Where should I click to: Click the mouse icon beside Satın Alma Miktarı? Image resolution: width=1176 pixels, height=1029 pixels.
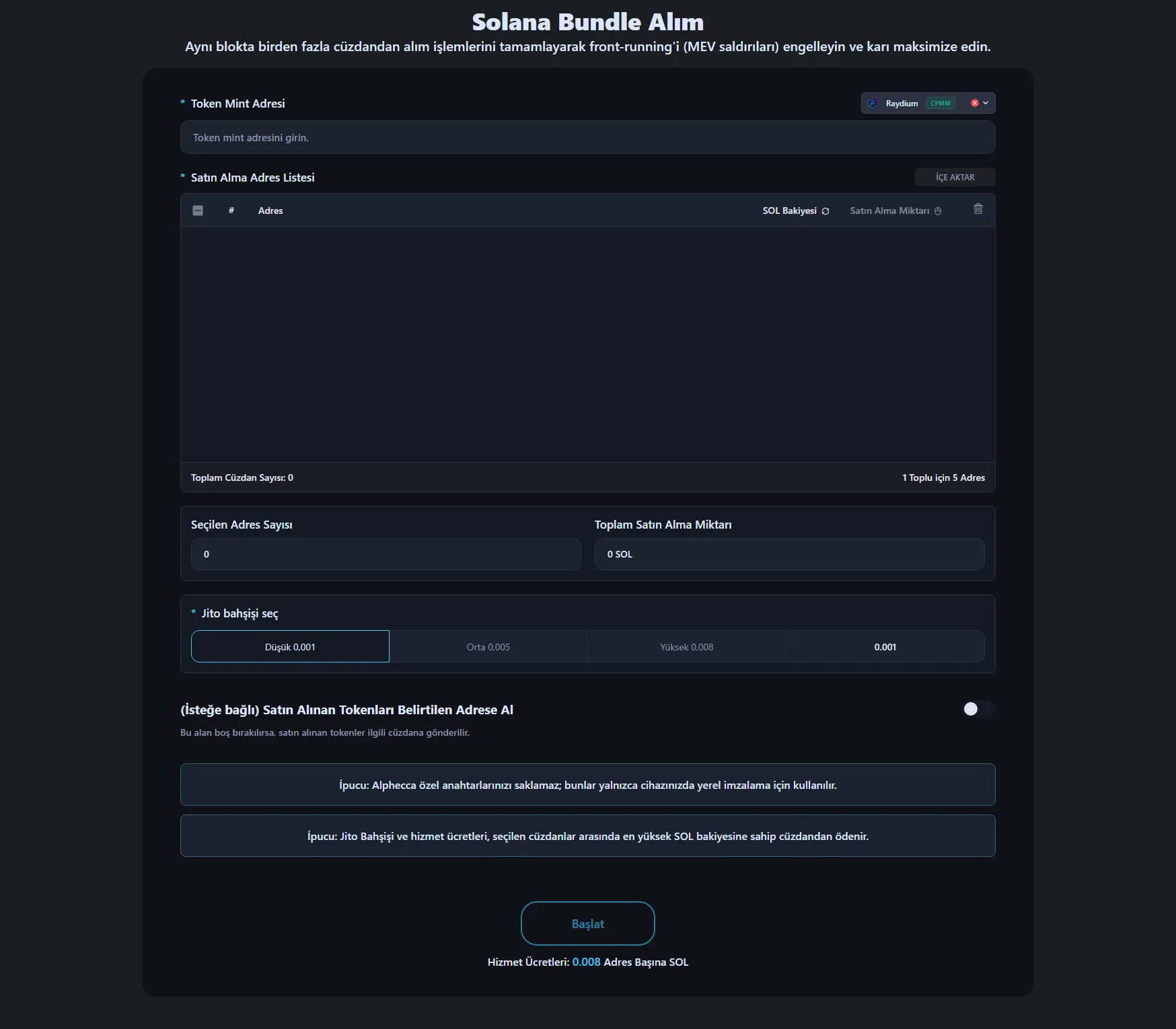(x=938, y=211)
